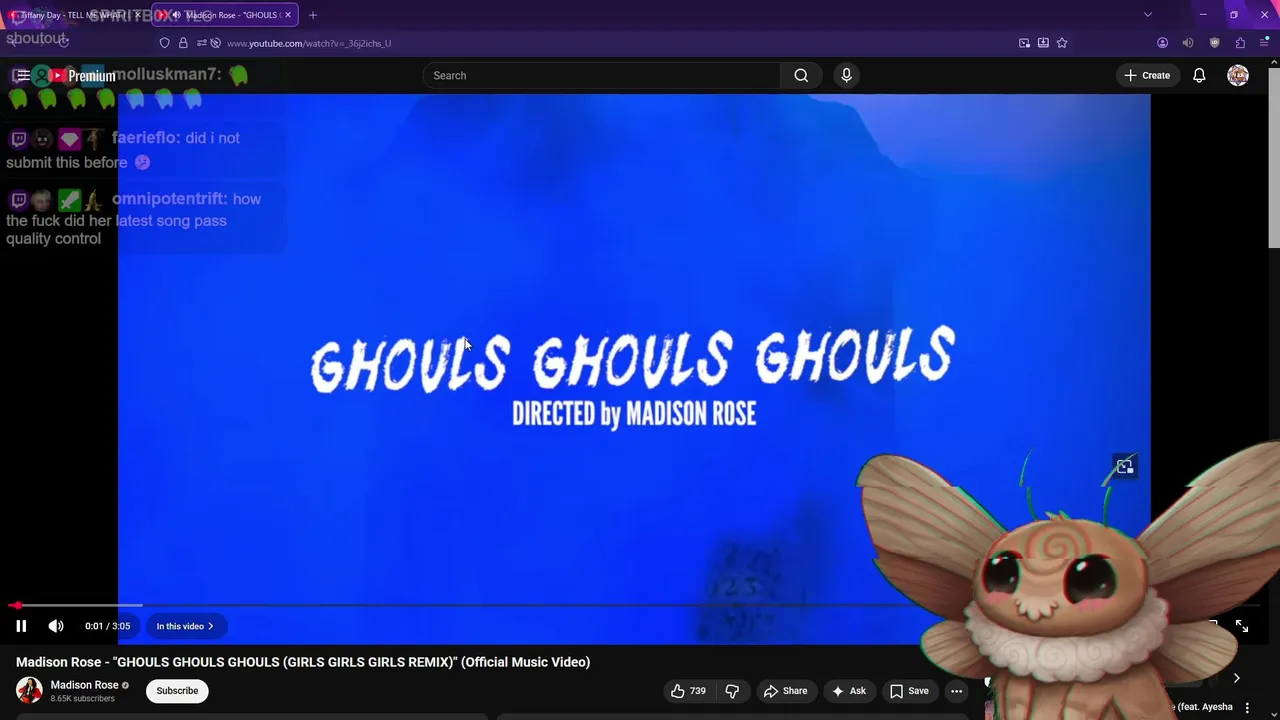View site security padlock info
Screen dimensions: 1280x720
point(183,43)
